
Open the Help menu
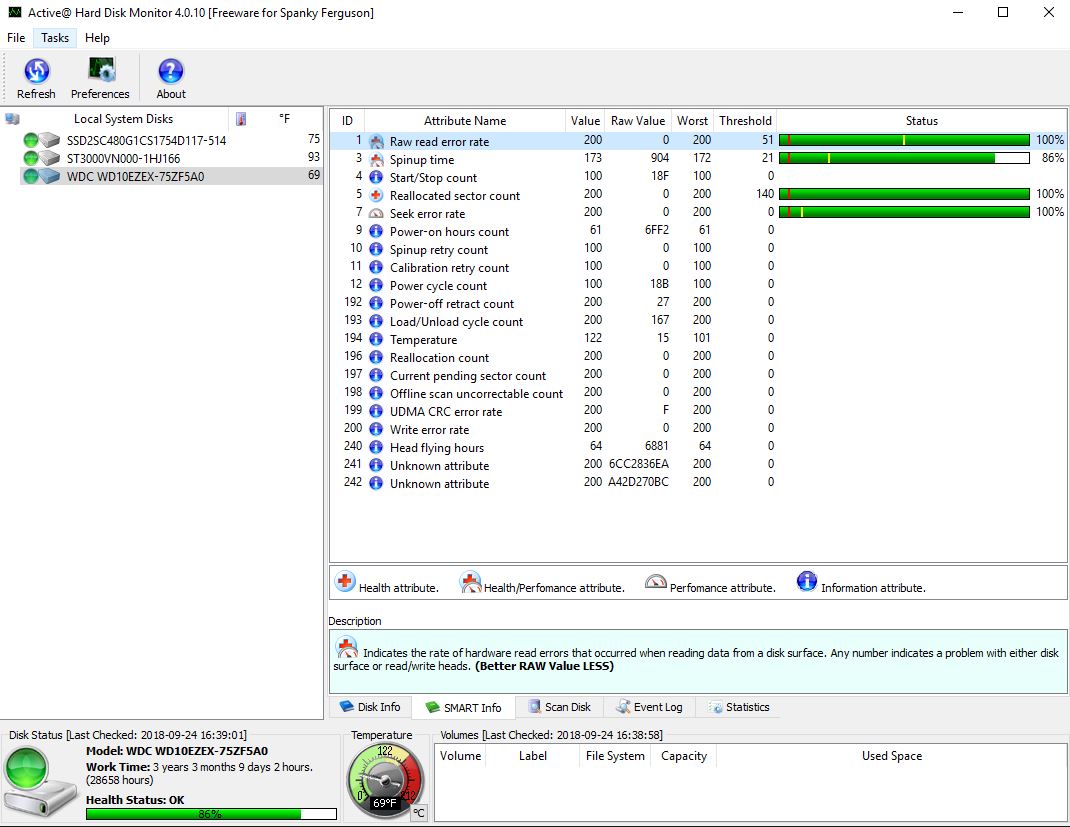[97, 38]
